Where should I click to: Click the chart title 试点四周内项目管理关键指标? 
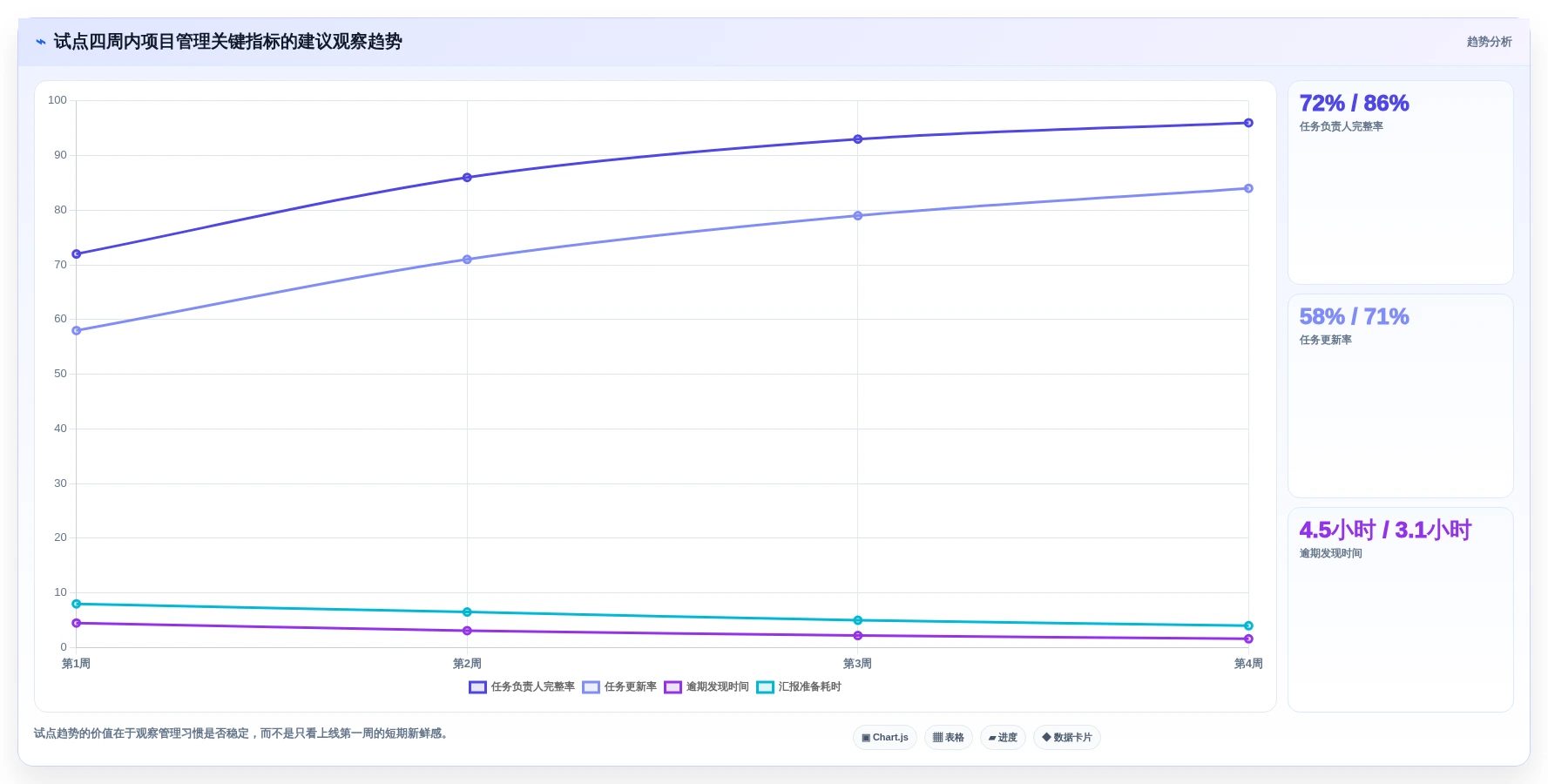(x=228, y=42)
